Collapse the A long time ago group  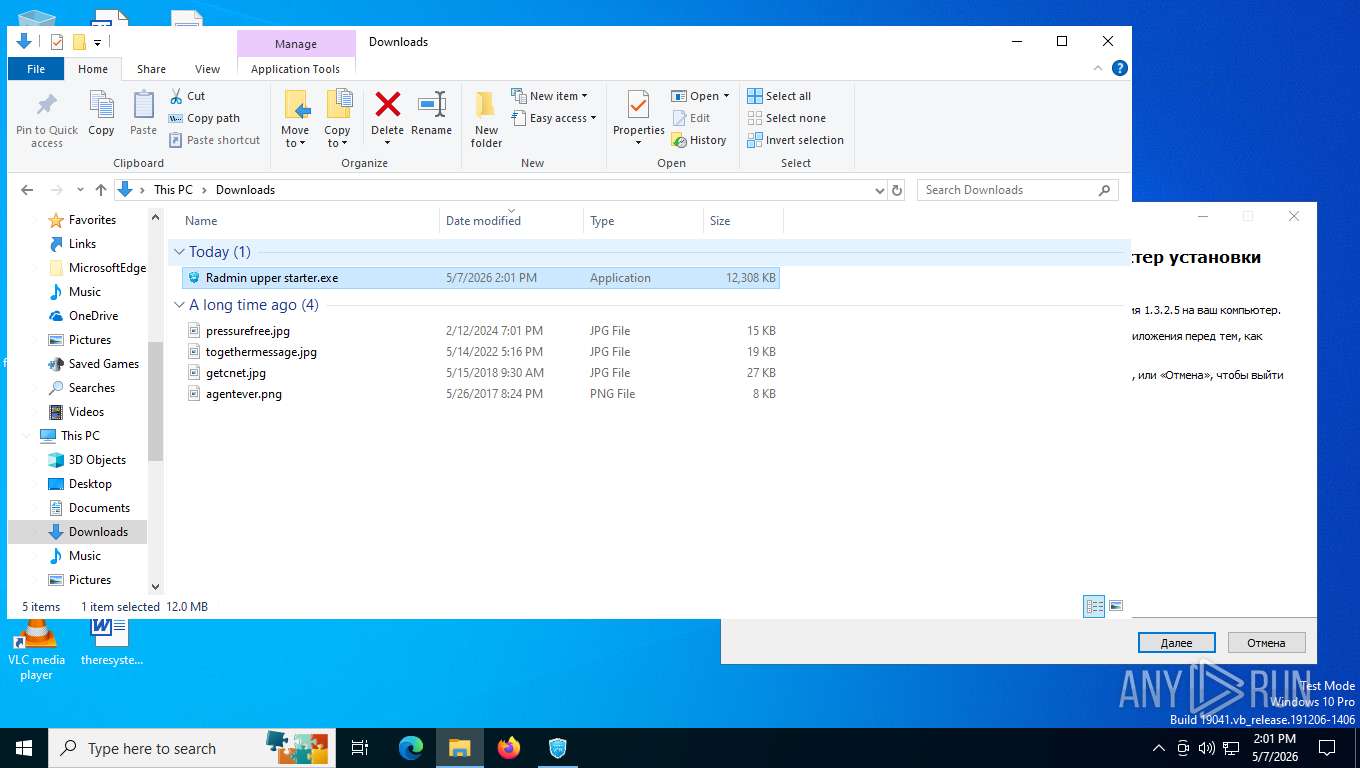click(x=179, y=305)
